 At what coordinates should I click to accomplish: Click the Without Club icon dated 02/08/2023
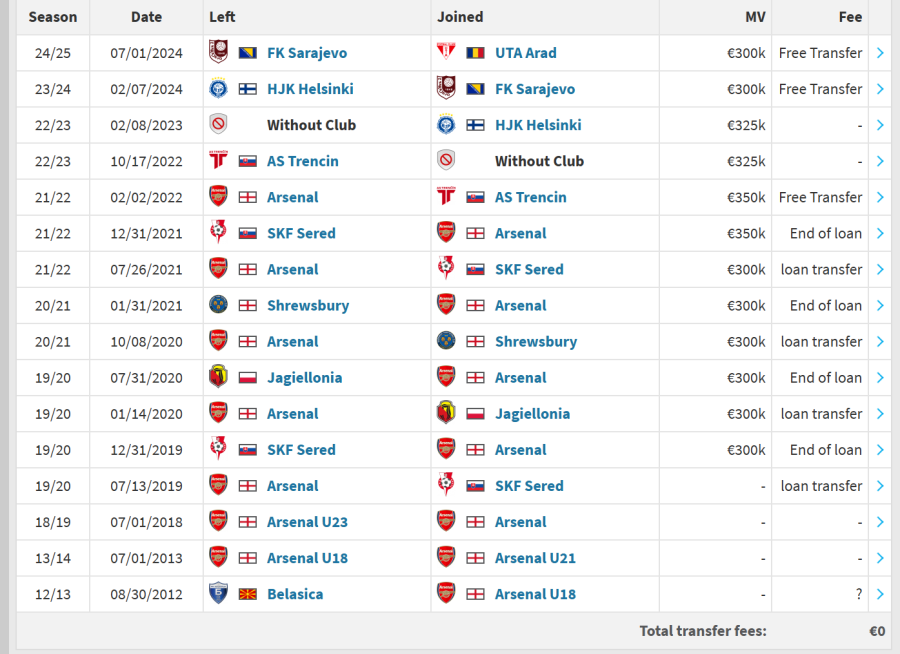coord(218,125)
